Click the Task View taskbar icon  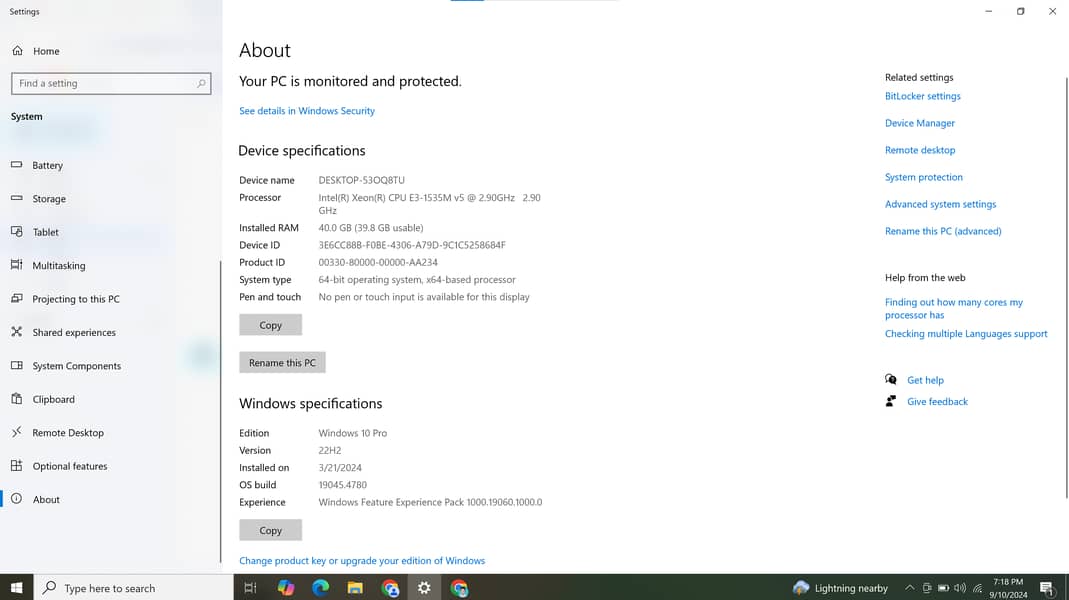pos(250,588)
